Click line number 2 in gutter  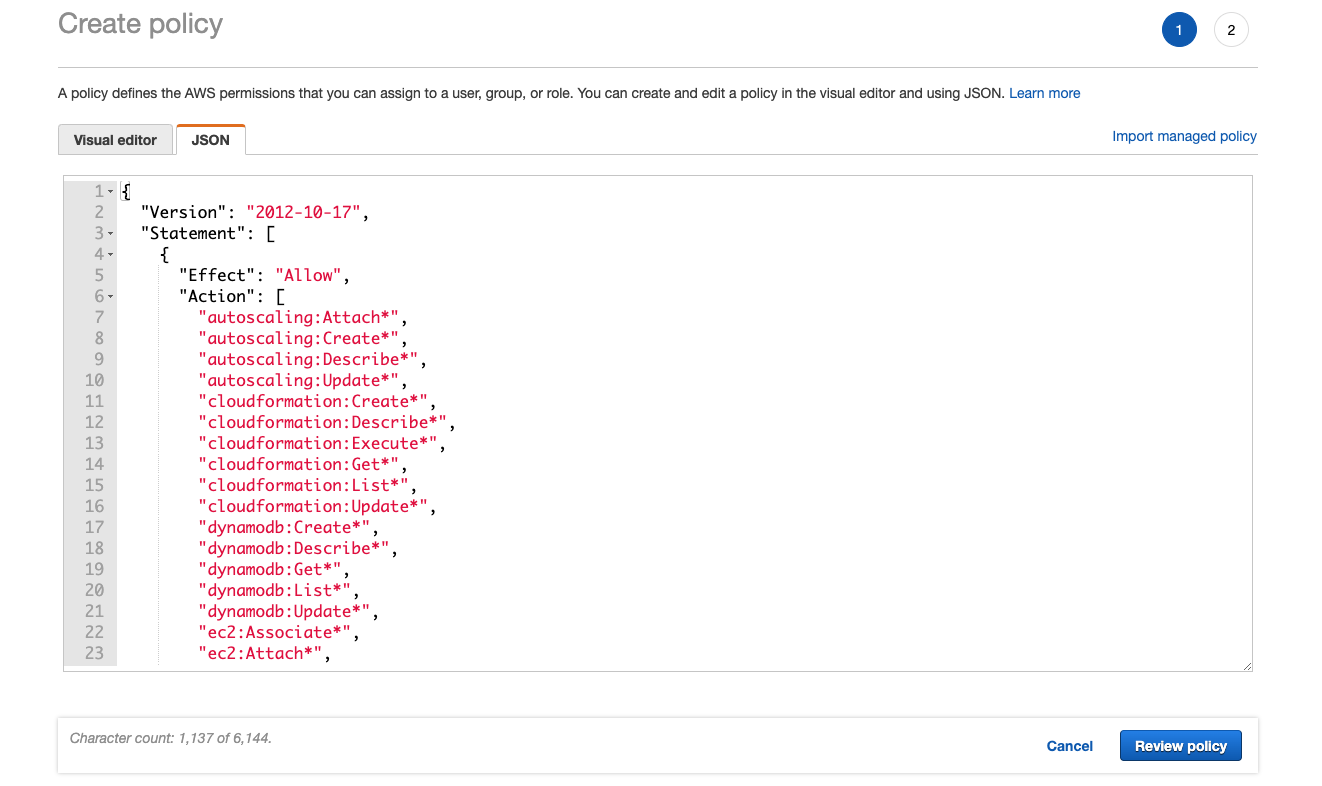pos(99,212)
